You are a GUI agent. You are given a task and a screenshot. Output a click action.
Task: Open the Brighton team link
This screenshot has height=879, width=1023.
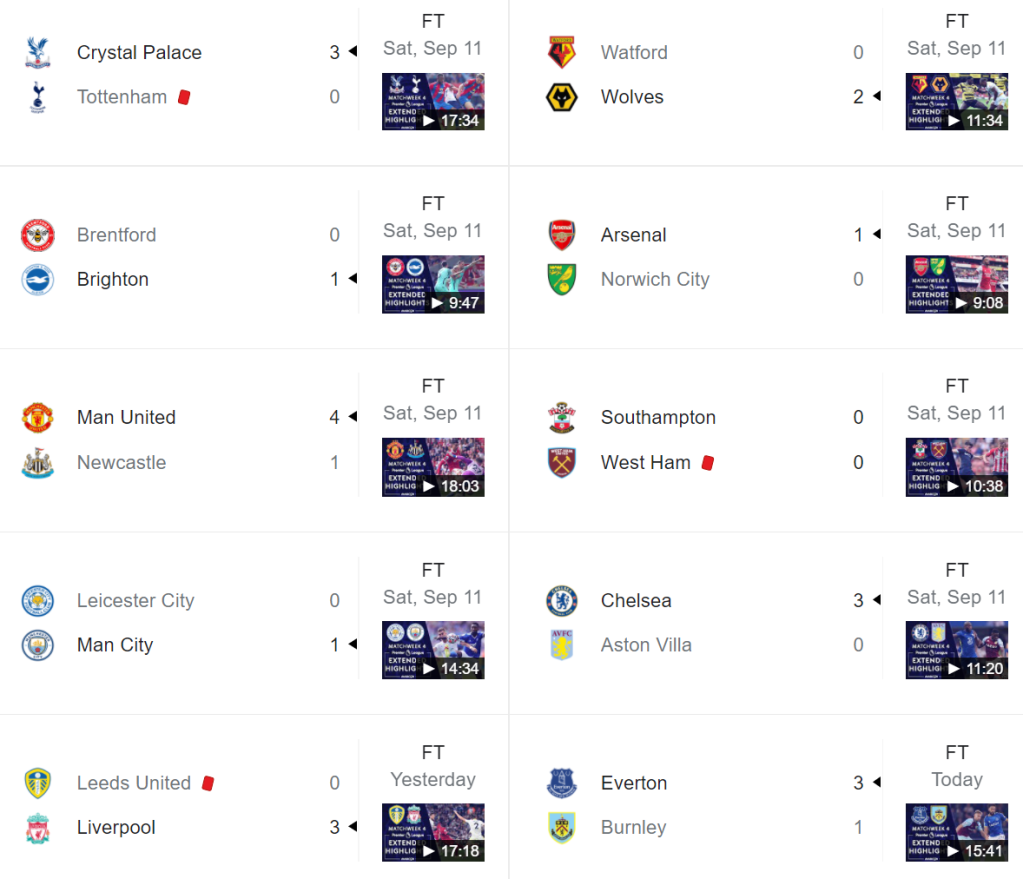click(x=112, y=280)
